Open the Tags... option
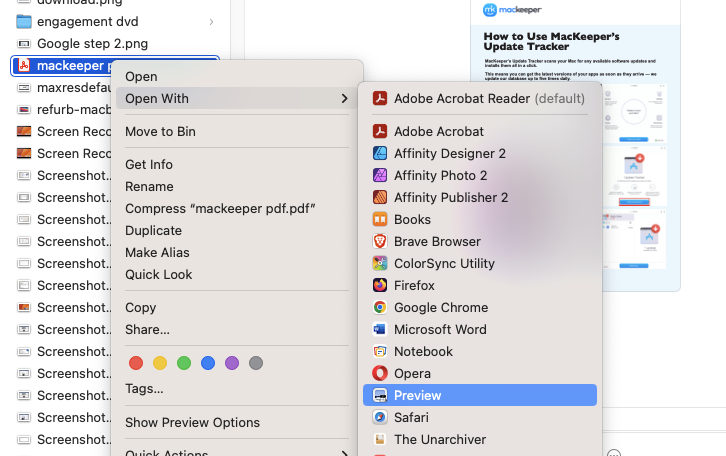Viewport: 726px width, 456px height. point(144,388)
